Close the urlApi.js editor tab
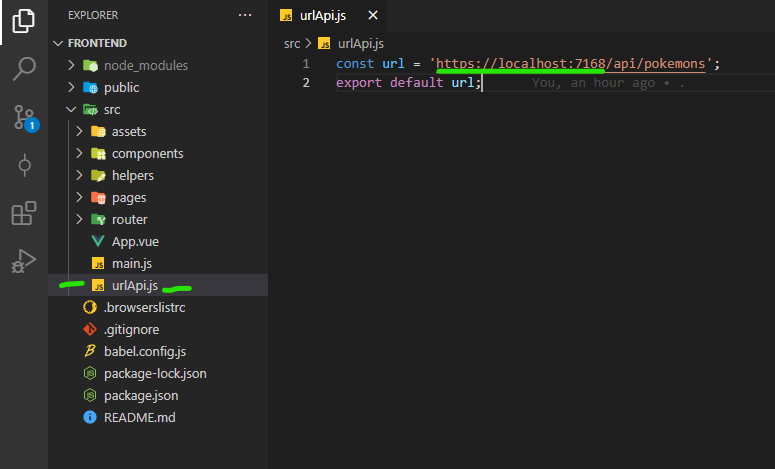Viewport: 775px width, 469px height. [x=373, y=15]
